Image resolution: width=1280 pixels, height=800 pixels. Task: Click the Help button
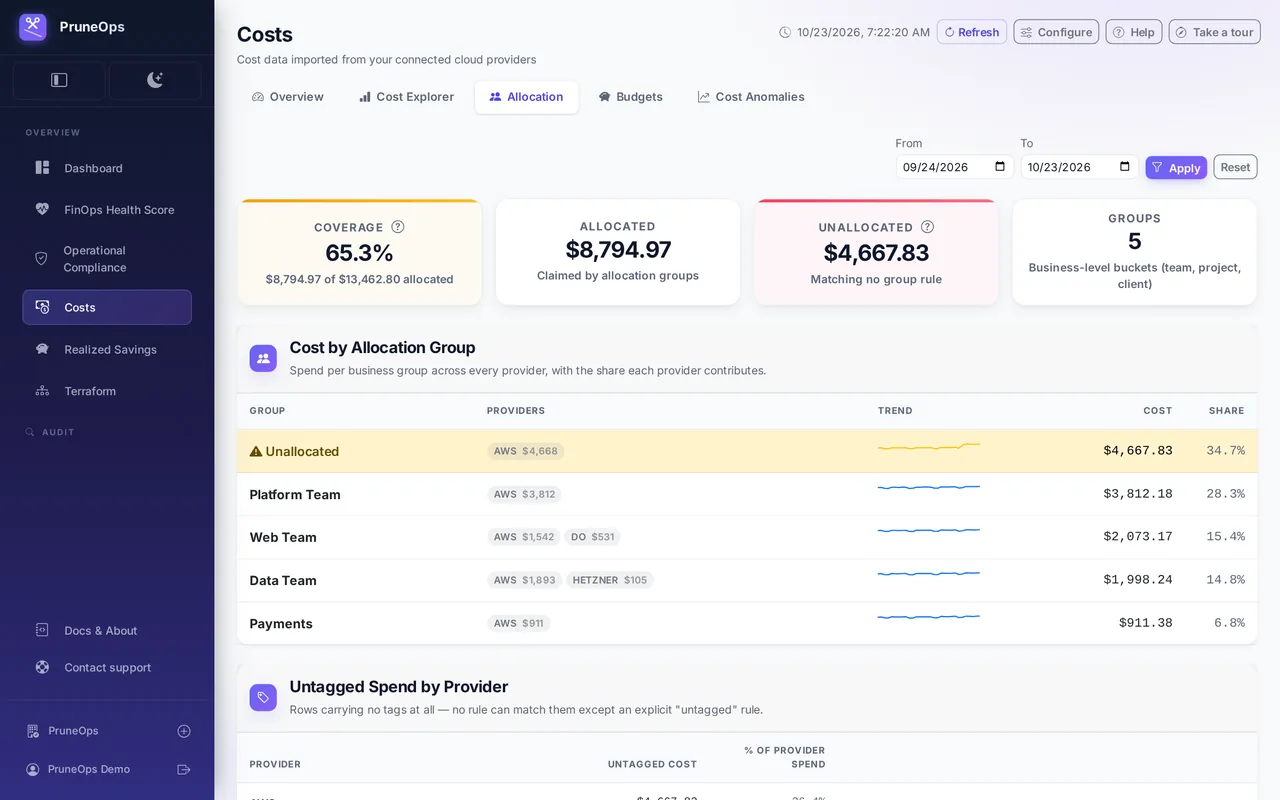point(1134,32)
